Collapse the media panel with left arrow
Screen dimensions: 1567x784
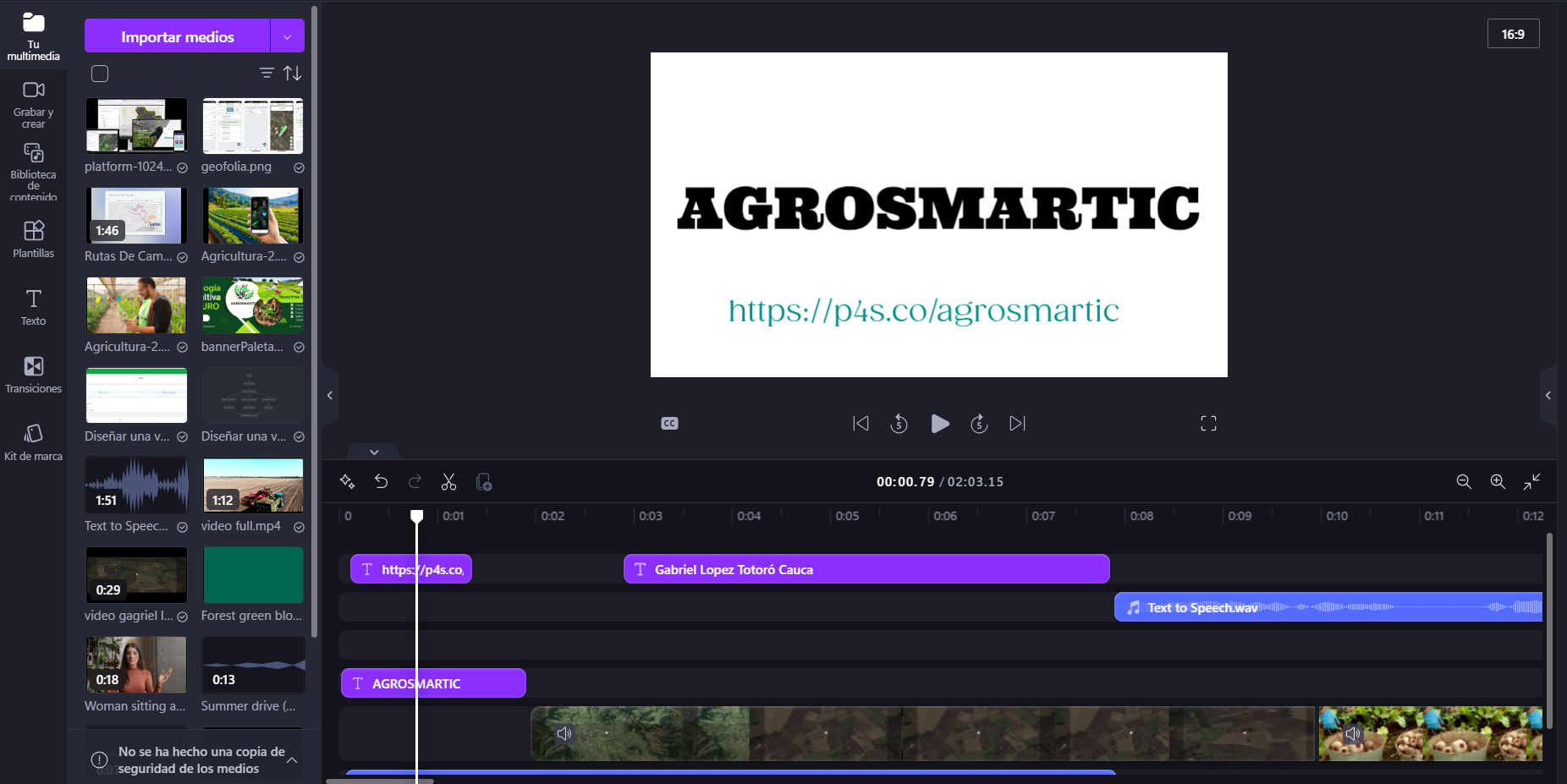click(330, 395)
